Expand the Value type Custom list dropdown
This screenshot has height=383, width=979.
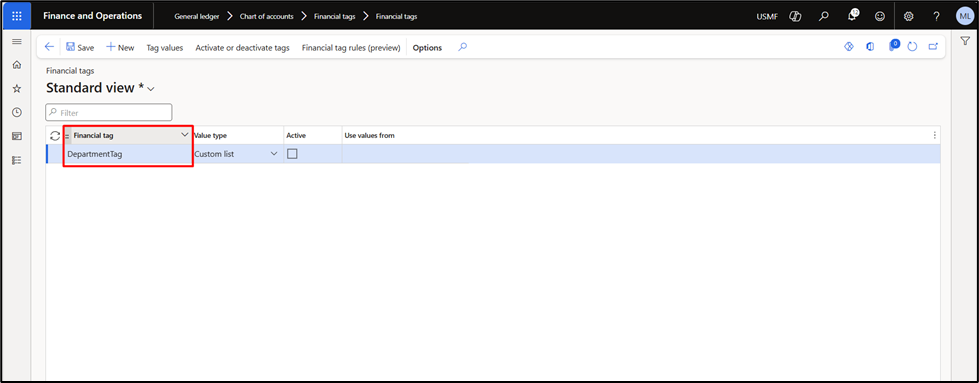(x=273, y=154)
